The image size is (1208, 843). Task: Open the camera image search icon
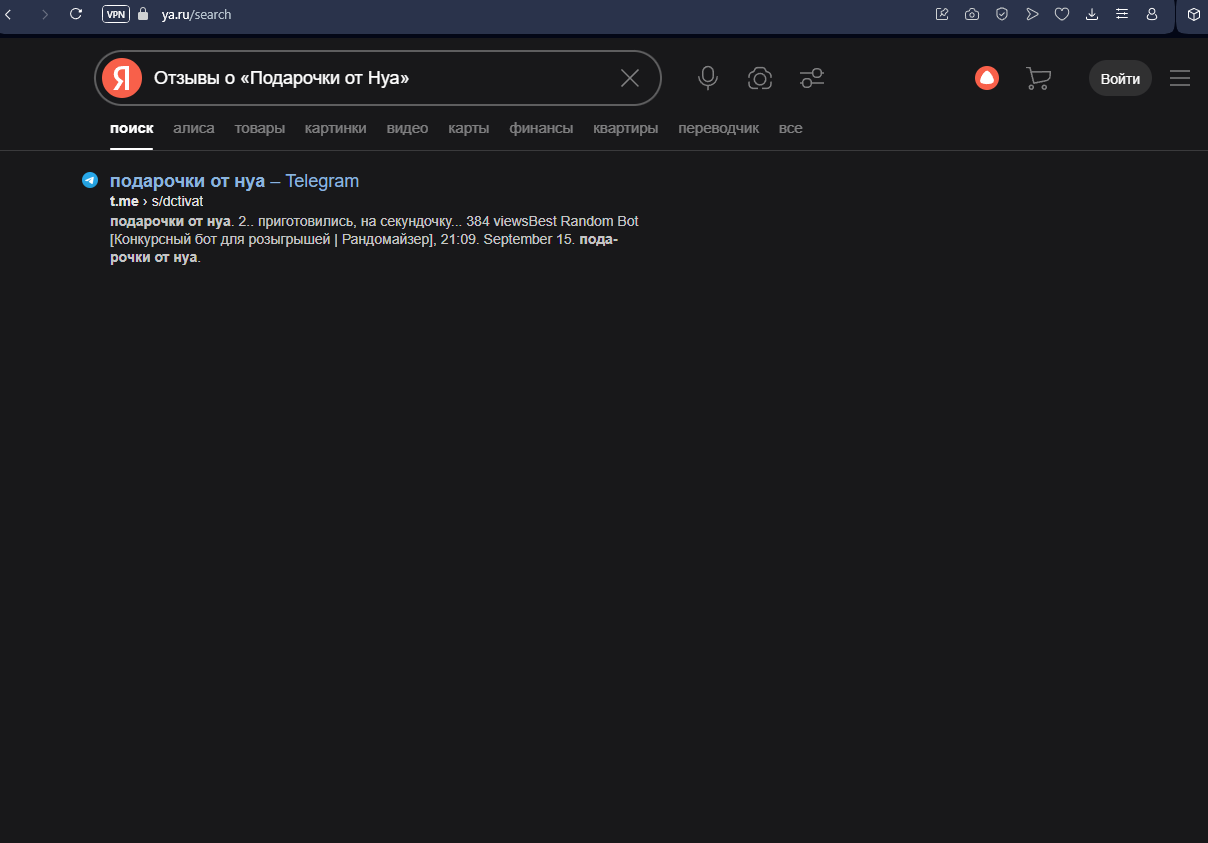click(760, 78)
